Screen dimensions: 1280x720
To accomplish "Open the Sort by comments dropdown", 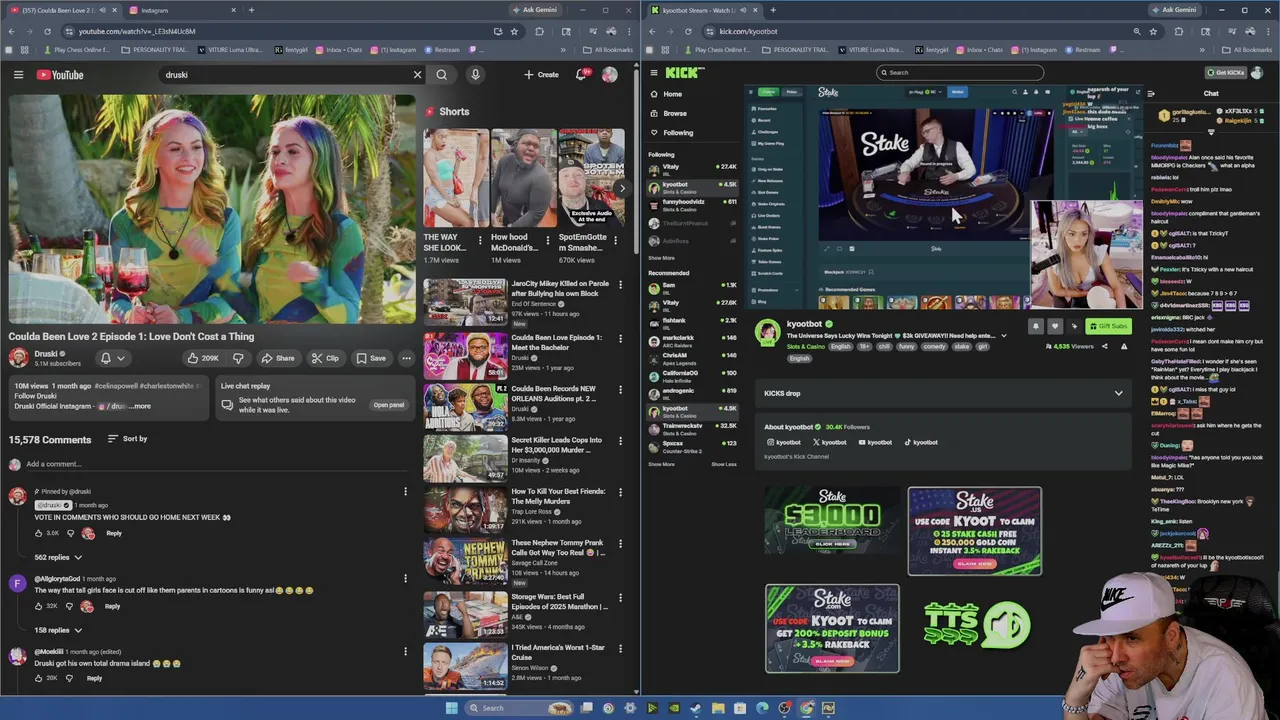I will coord(127,439).
